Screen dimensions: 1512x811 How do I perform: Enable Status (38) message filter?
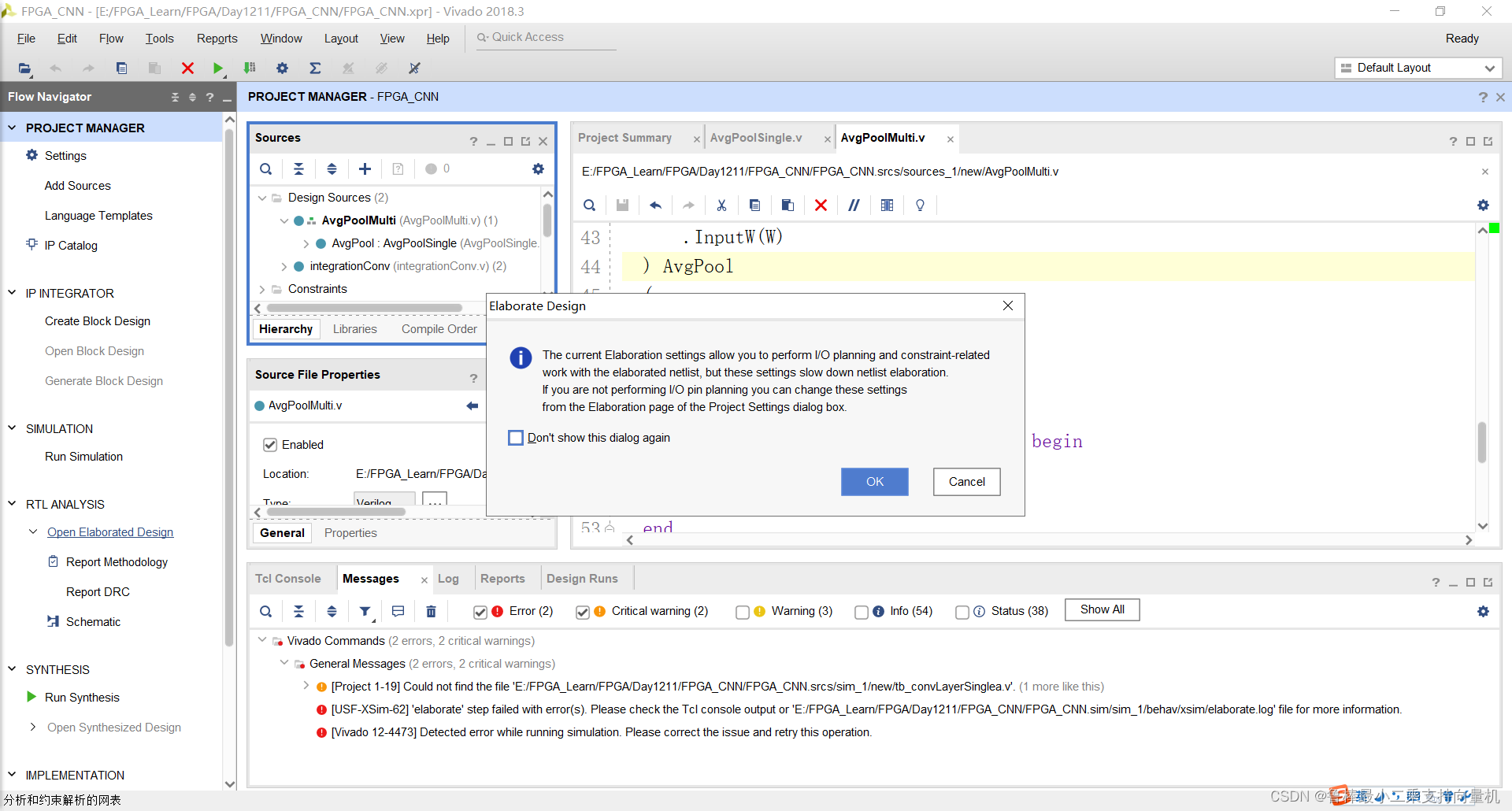click(962, 612)
